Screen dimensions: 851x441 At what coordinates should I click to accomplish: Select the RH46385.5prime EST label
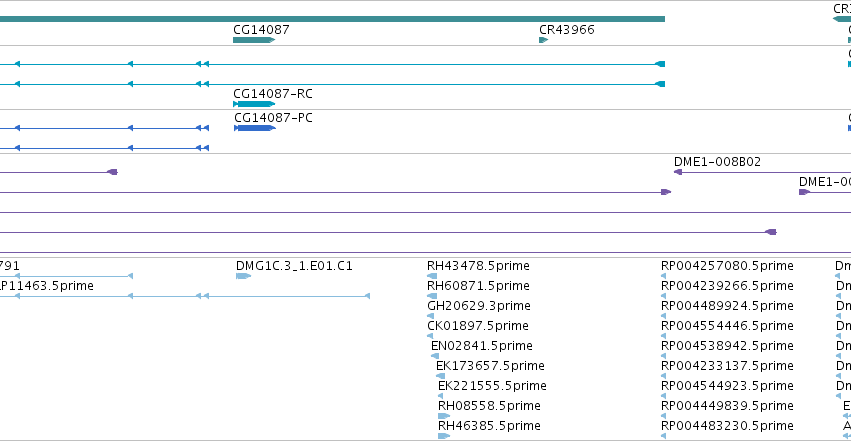click(x=489, y=426)
